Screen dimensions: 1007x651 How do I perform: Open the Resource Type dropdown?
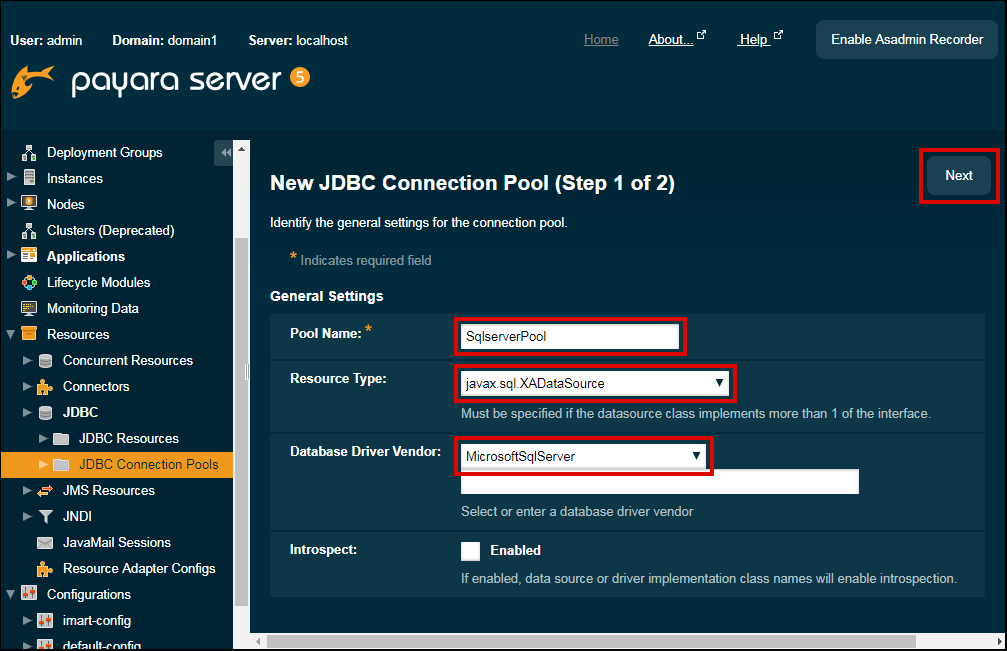point(595,383)
